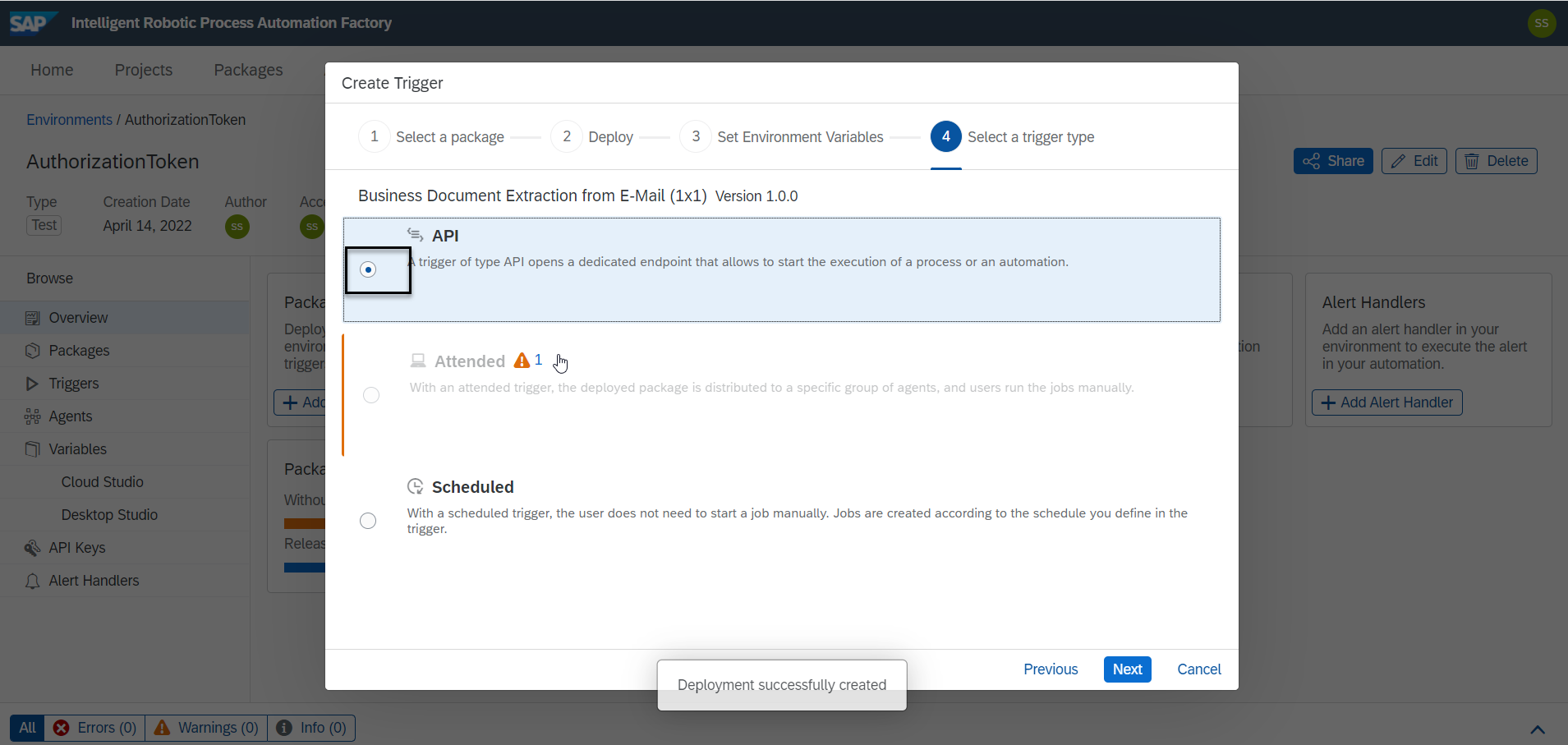The image size is (1568, 745).
Task: Click the SAP logo
Action: click(x=32, y=23)
